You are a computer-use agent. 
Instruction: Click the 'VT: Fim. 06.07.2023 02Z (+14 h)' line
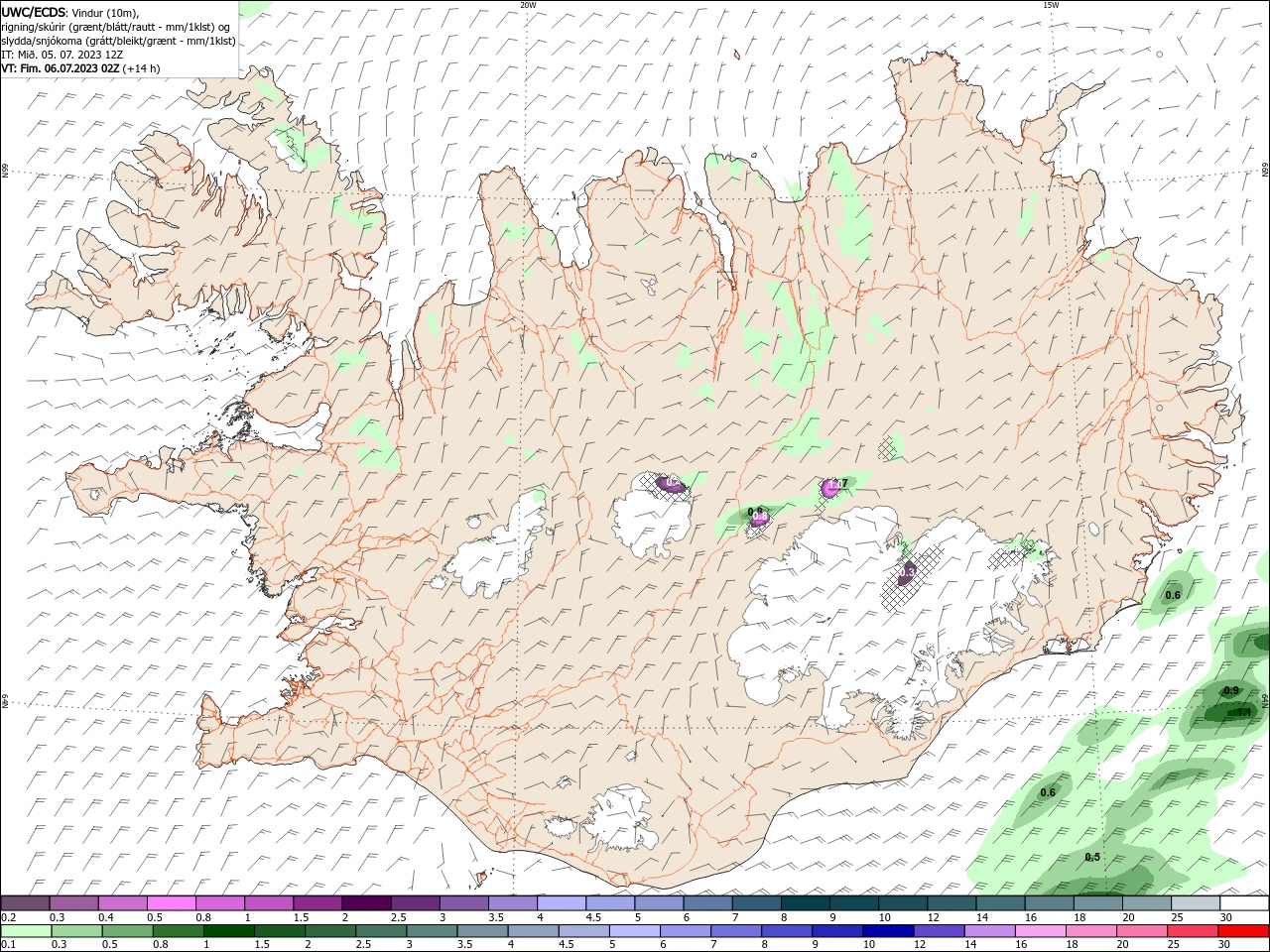point(80,68)
